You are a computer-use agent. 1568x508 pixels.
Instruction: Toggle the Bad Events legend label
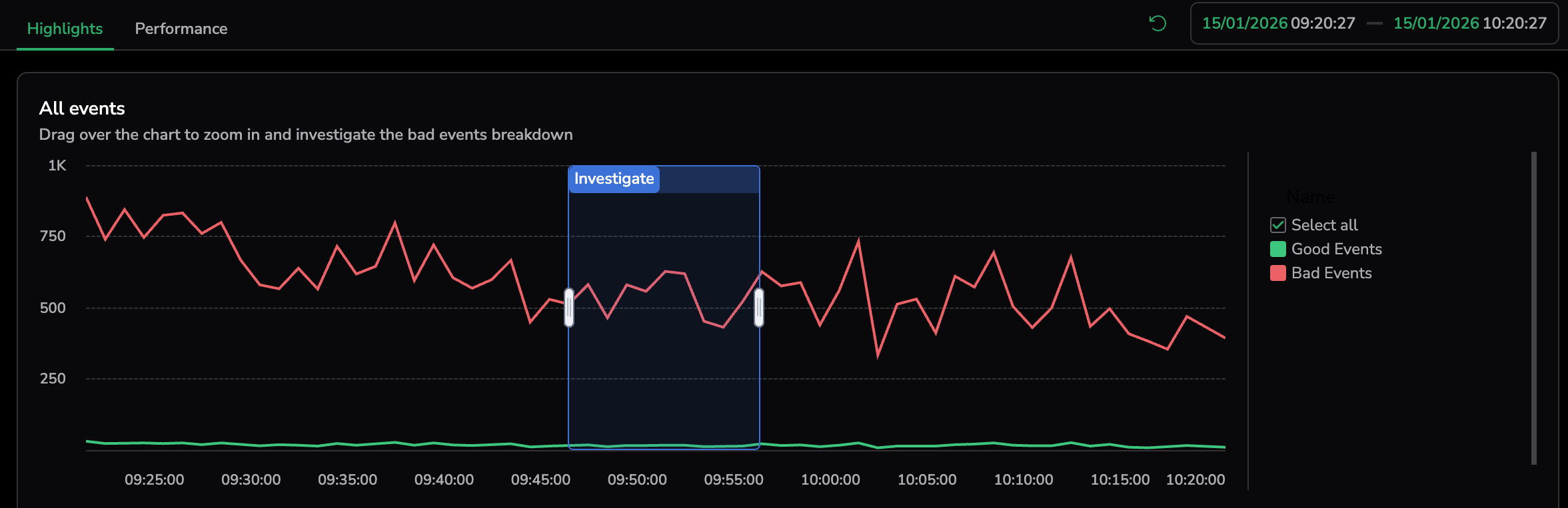(1331, 273)
